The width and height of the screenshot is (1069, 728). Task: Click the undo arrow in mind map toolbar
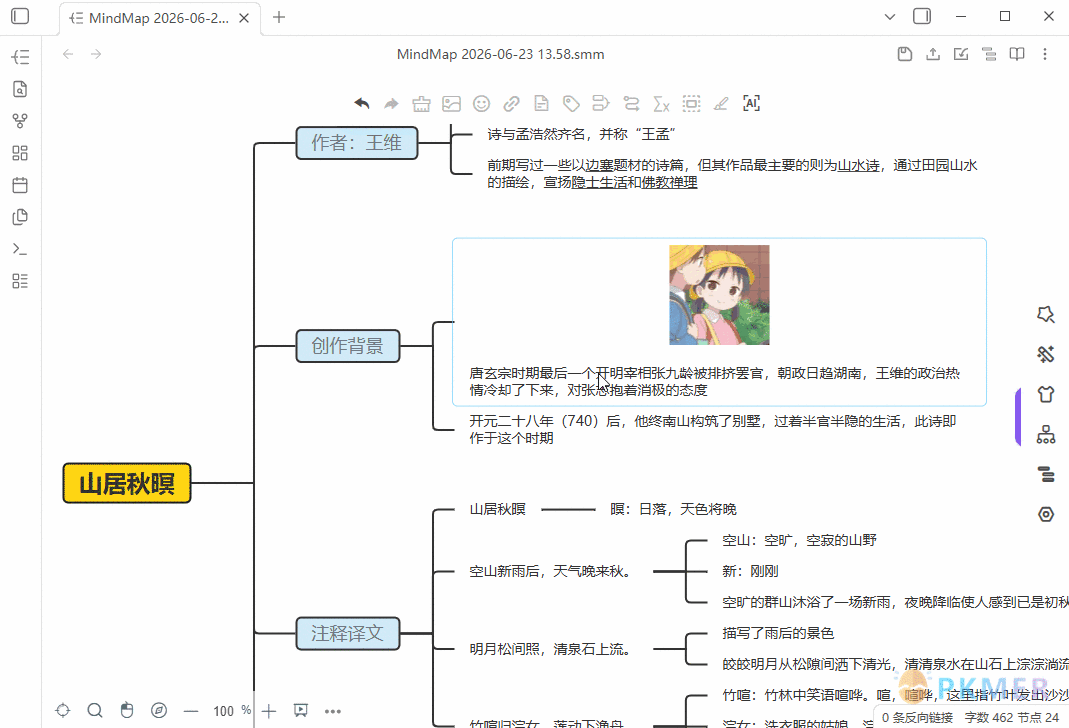(x=361, y=104)
